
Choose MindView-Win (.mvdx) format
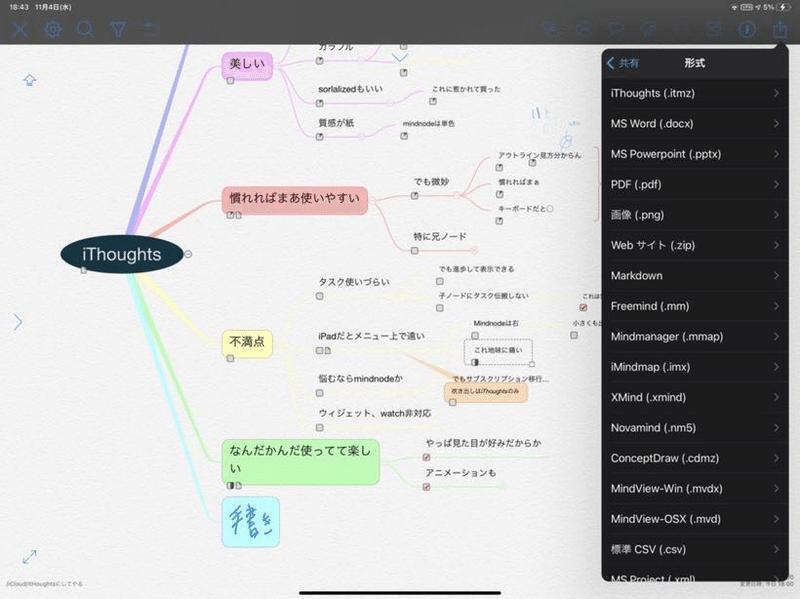tap(695, 488)
